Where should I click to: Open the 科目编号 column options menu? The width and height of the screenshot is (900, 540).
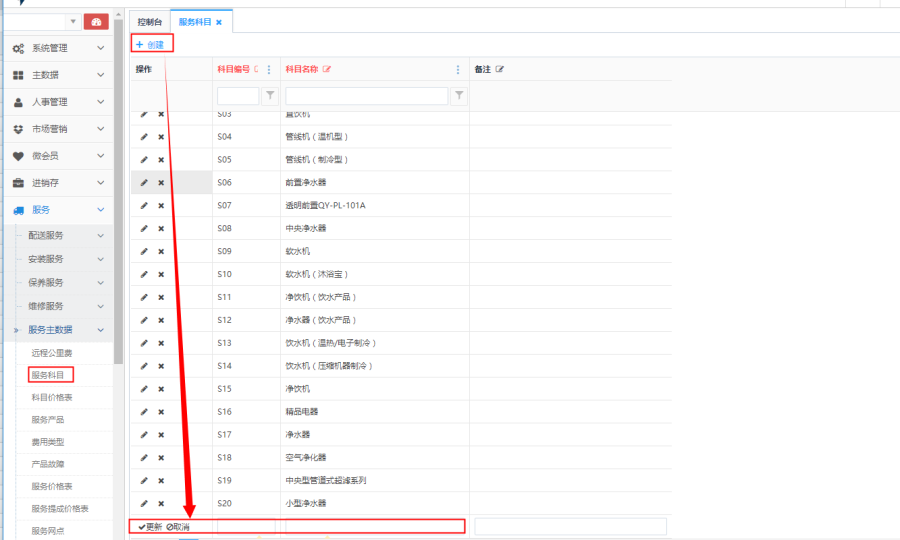pyautogui.click(x=269, y=69)
